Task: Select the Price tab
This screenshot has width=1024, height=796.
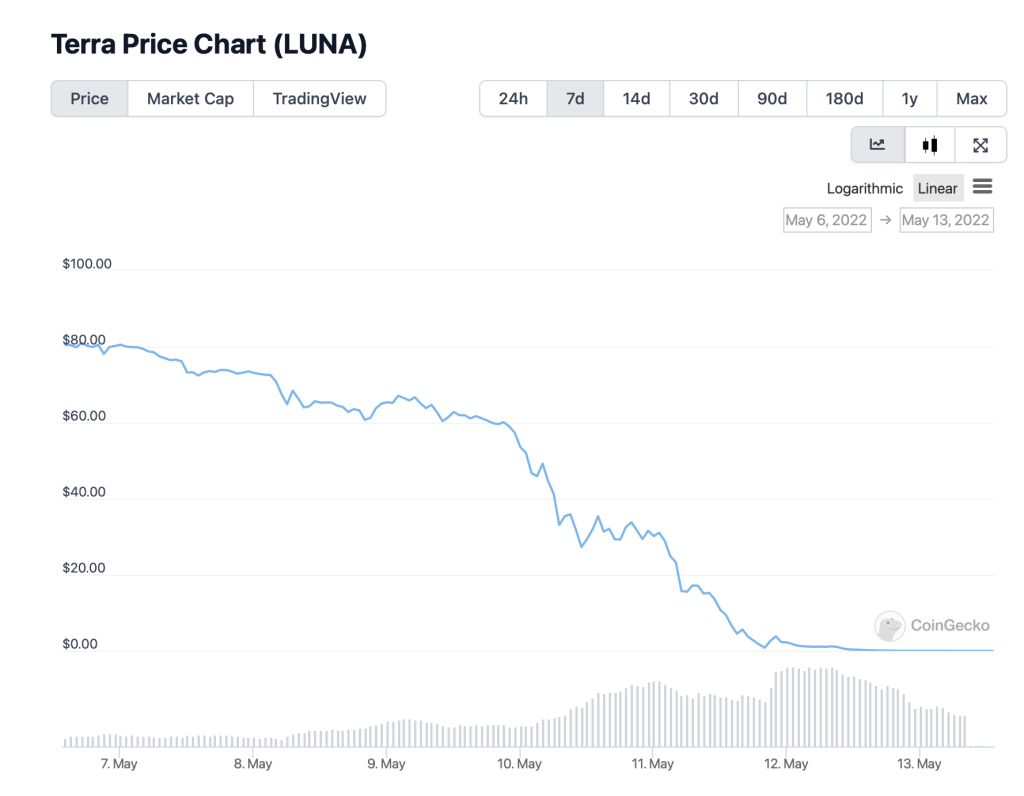Action: pyautogui.click(x=89, y=98)
